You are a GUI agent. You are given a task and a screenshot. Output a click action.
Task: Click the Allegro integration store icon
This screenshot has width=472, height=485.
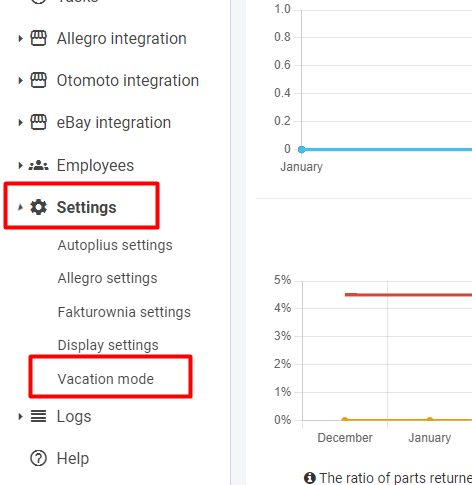coord(39,38)
